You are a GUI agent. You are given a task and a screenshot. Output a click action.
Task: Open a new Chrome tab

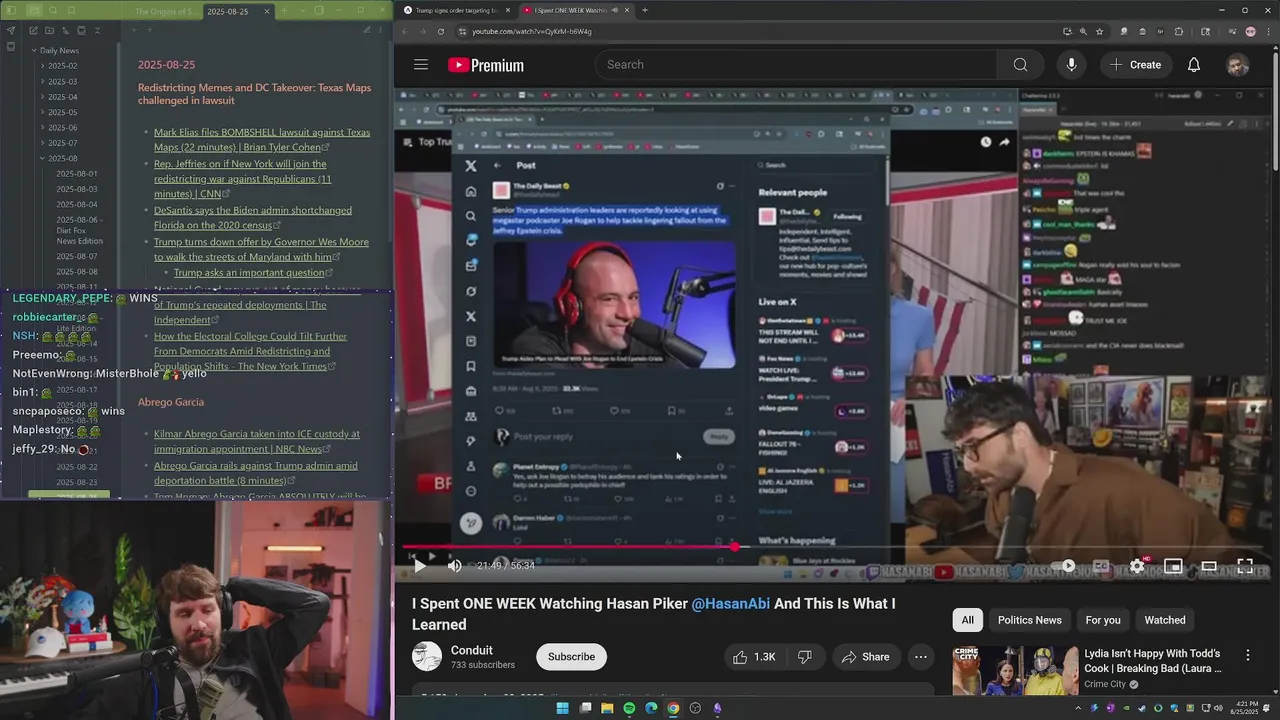tap(645, 10)
